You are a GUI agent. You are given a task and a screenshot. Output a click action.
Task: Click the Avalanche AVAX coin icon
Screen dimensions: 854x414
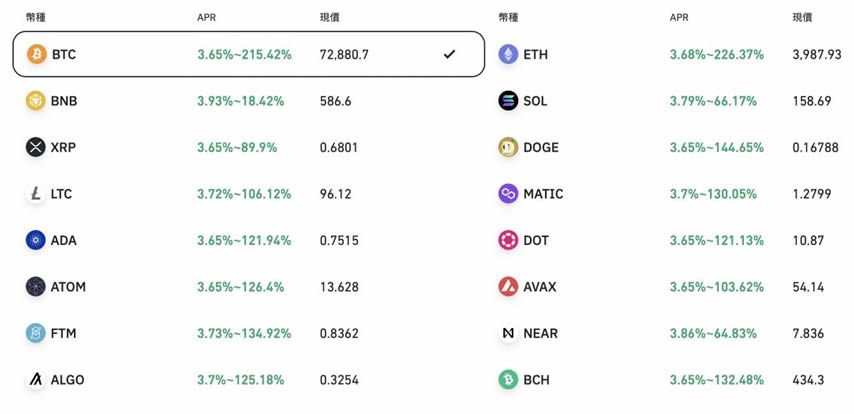click(x=508, y=287)
